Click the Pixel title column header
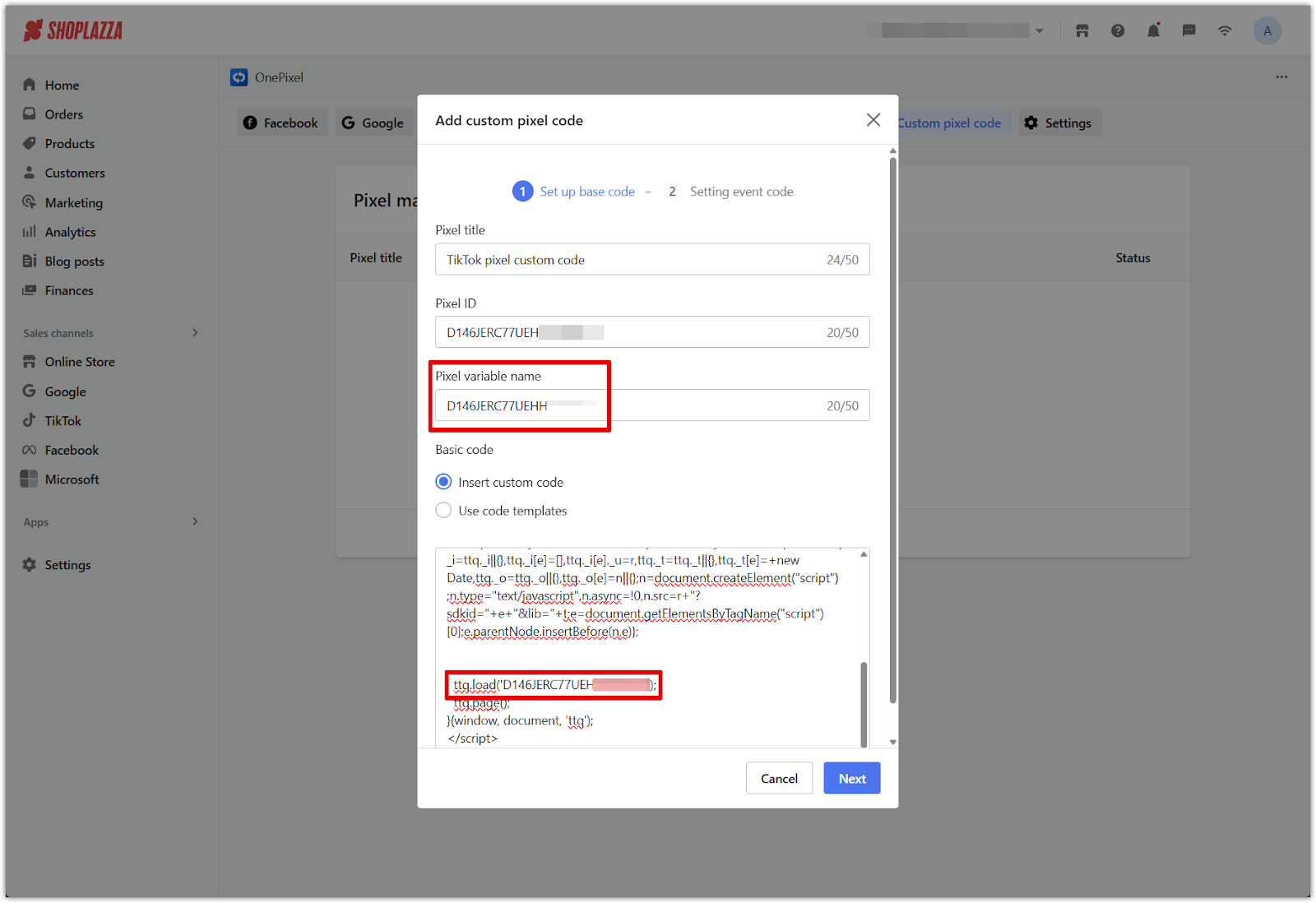This screenshot has width=1316, height=903. click(x=376, y=257)
